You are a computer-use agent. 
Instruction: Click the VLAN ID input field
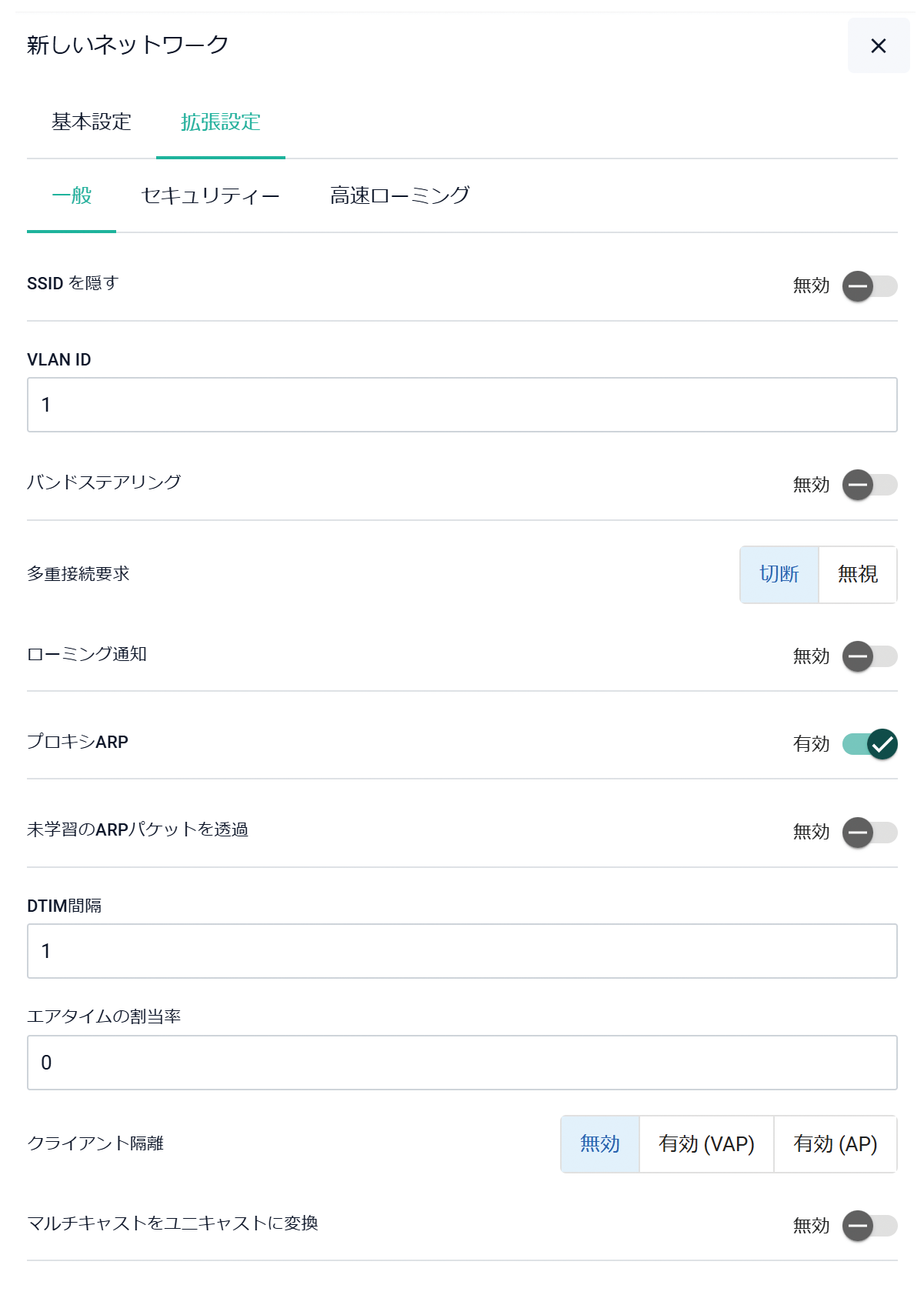pos(462,405)
